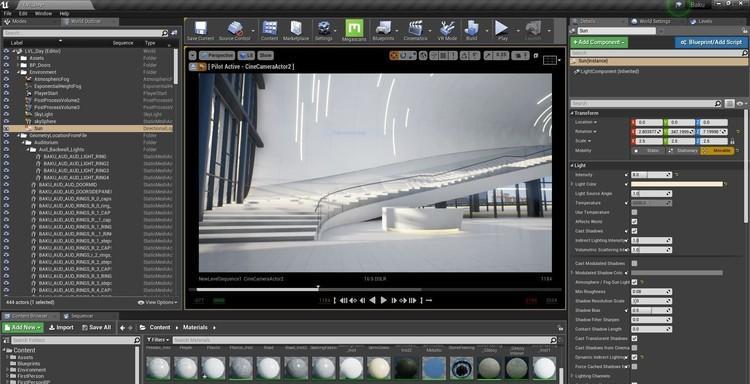Toggle the Cast Shadows checkbox
Viewport: 750px width, 384px height.
point(634,231)
